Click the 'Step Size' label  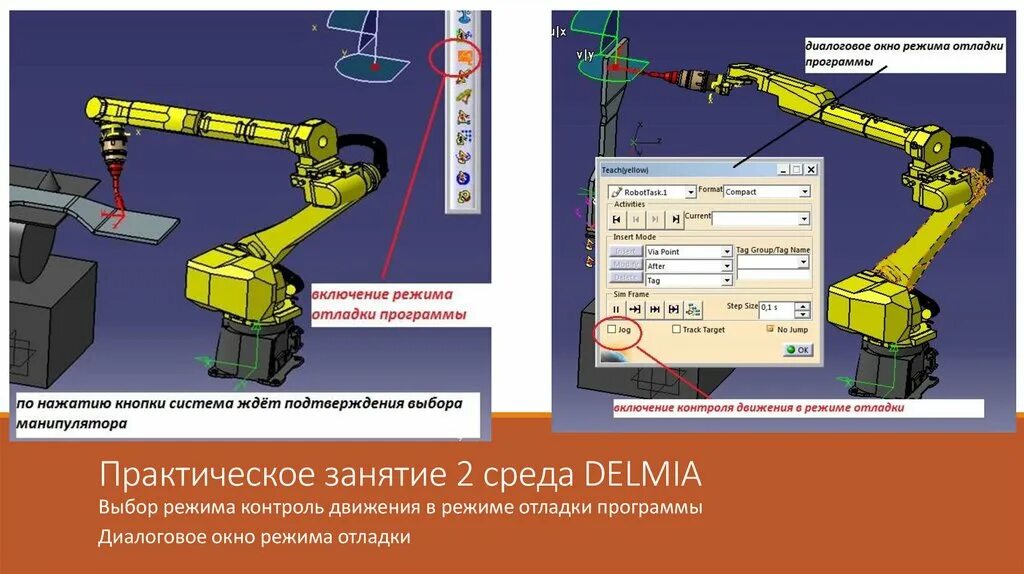pos(742,306)
